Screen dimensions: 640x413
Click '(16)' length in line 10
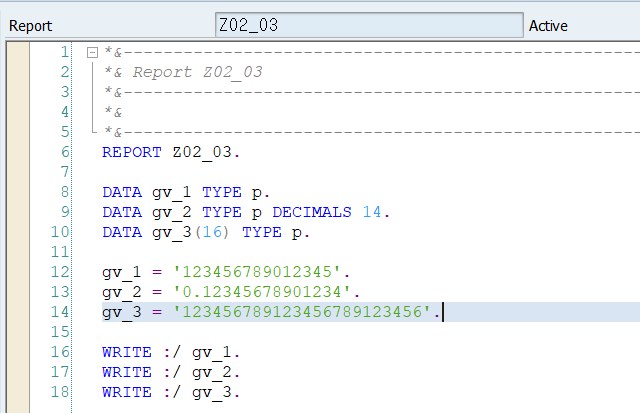pos(212,232)
